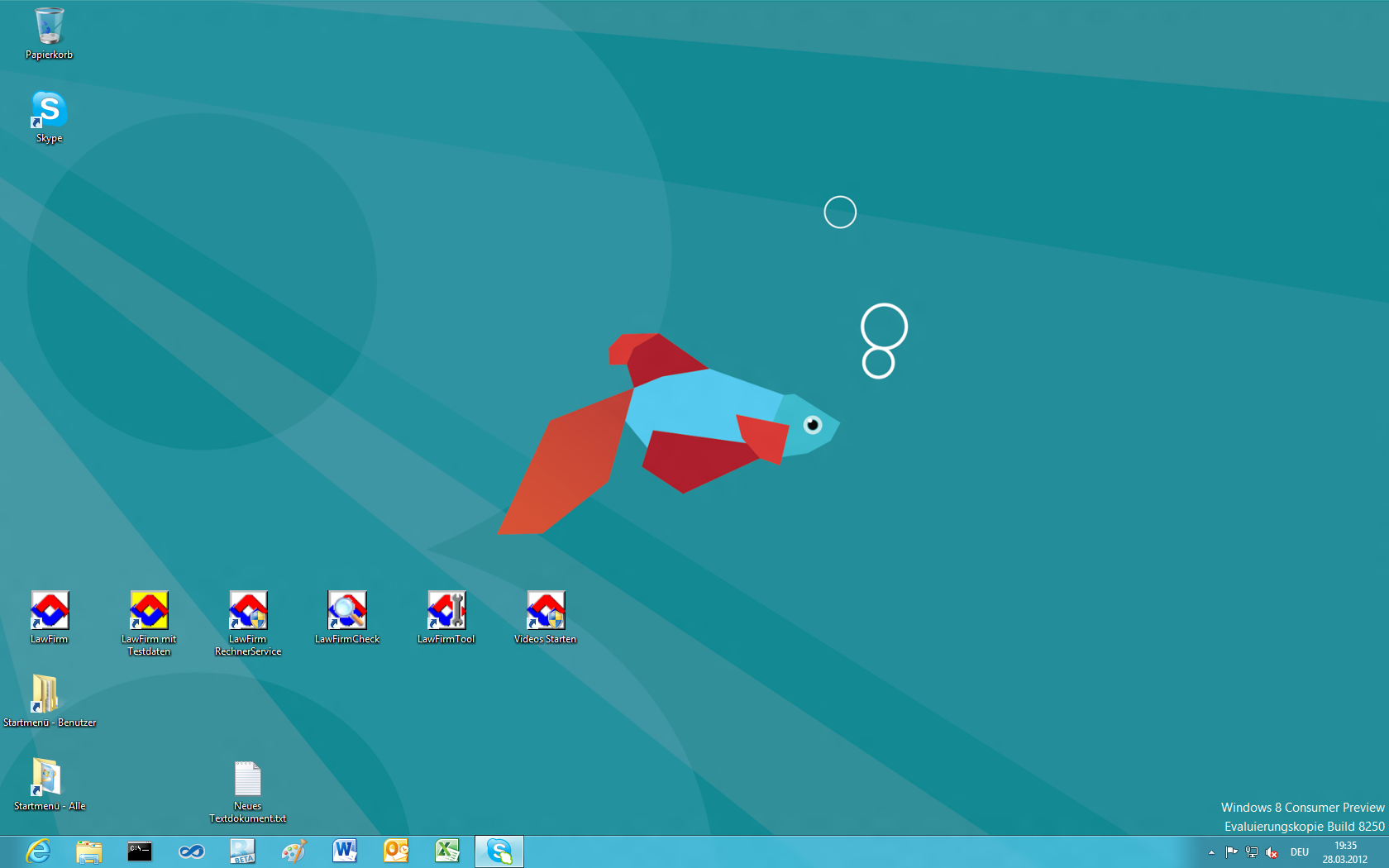
Task: Click the muted volume speaker icon
Action: pyautogui.click(x=1272, y=852)
